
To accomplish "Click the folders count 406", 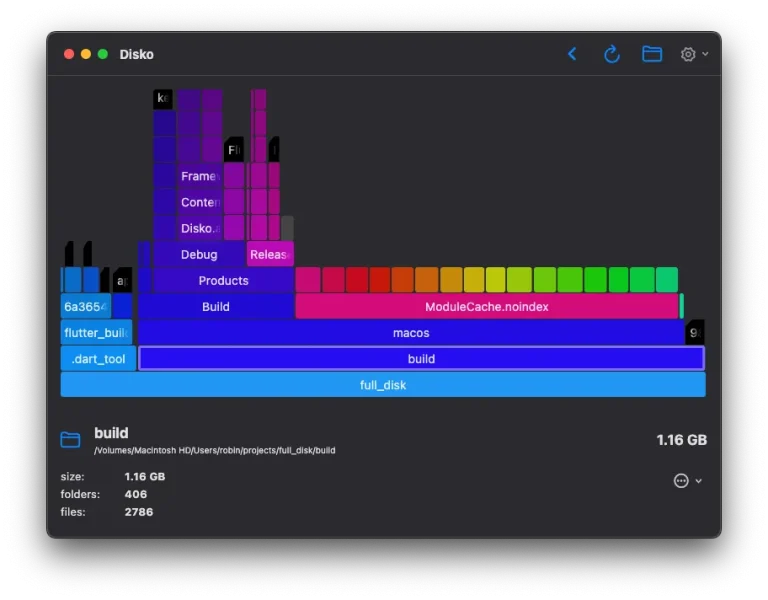I will [136, 494].
